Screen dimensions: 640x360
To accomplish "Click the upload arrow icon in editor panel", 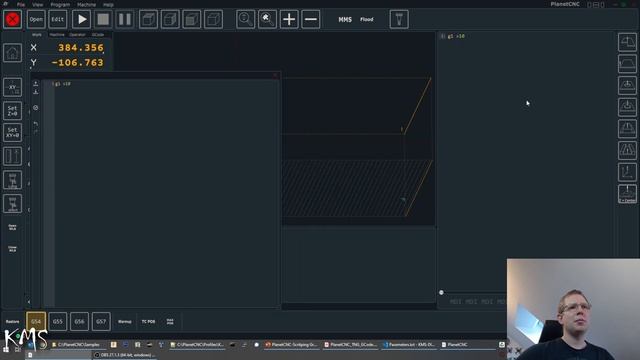I will pos(36,83).
